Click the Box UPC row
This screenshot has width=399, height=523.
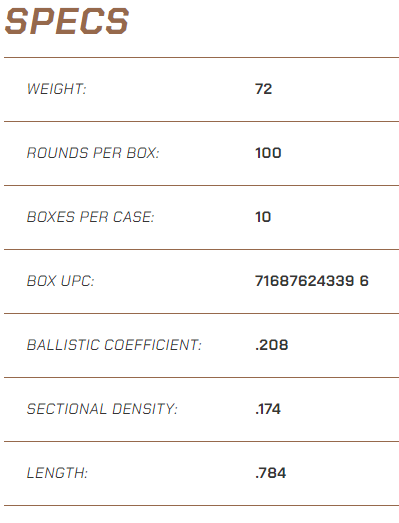pyautogui.click(x=202, y=282)
